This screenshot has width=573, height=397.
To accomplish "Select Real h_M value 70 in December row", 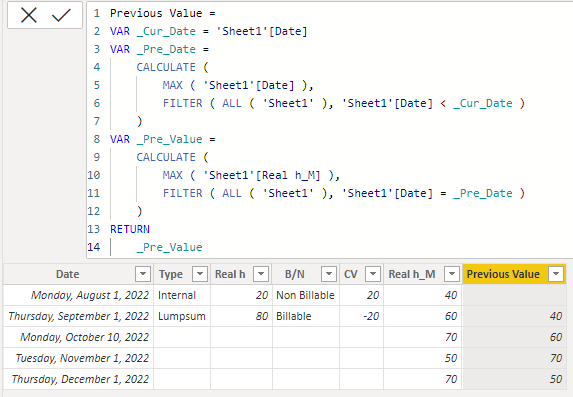I will coord(423,379).
